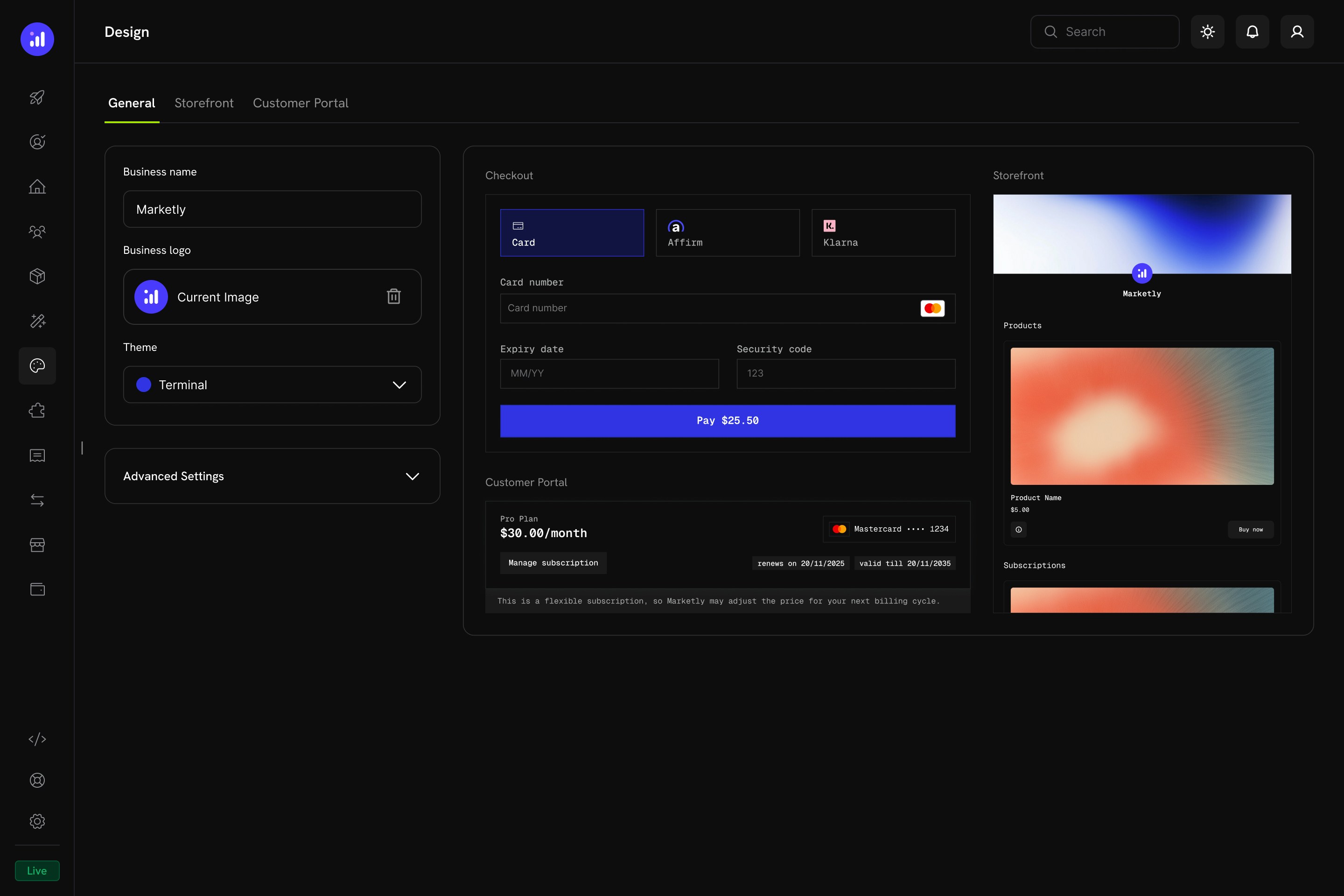The width and height of the screenshot is (1344, 896).
Task: Open the rocket launch section in sidebar
Action: [x=37, y=97]
